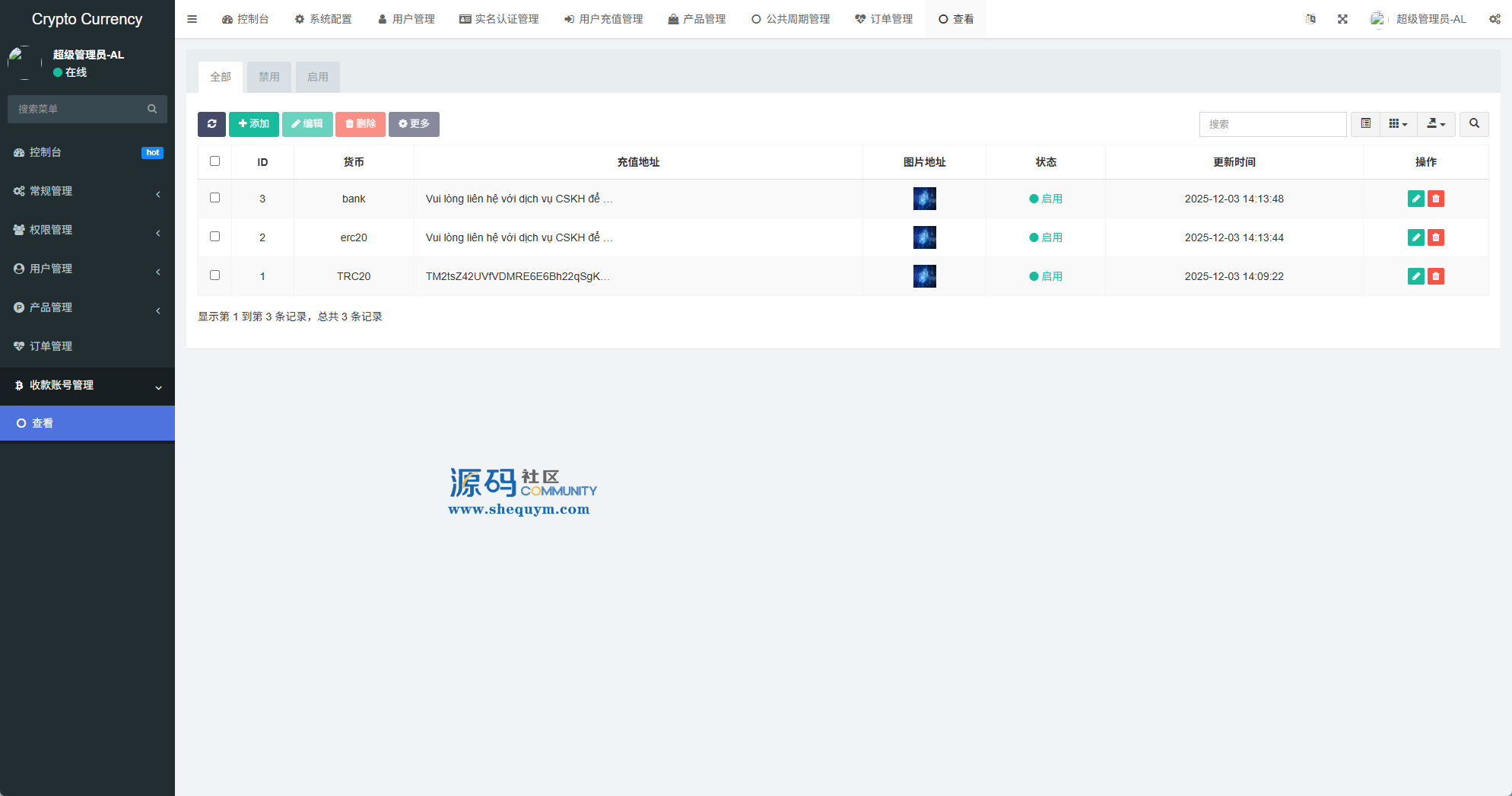Click the settings gears icon at top right
1512x796 pixels.
(x=1495, y=19)
